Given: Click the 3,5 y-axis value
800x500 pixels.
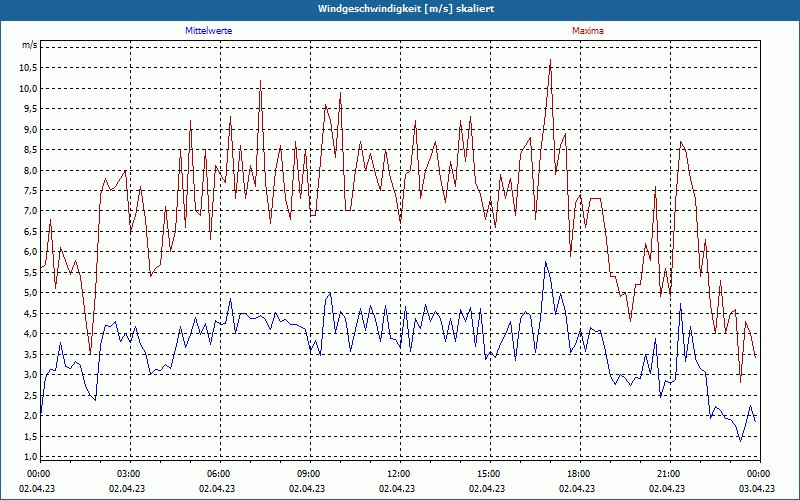Looking at the screenshot, I should [x=30, y=354].
